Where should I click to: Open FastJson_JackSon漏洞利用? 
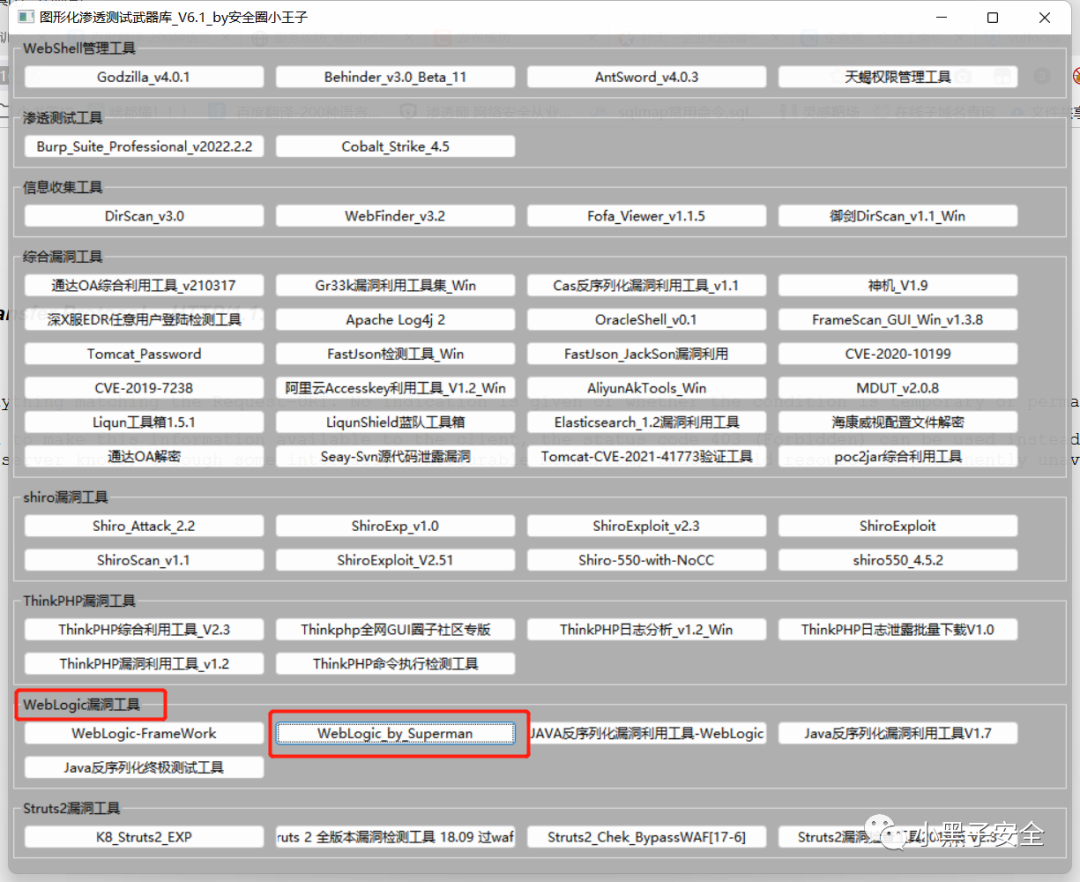pos(647,354)
